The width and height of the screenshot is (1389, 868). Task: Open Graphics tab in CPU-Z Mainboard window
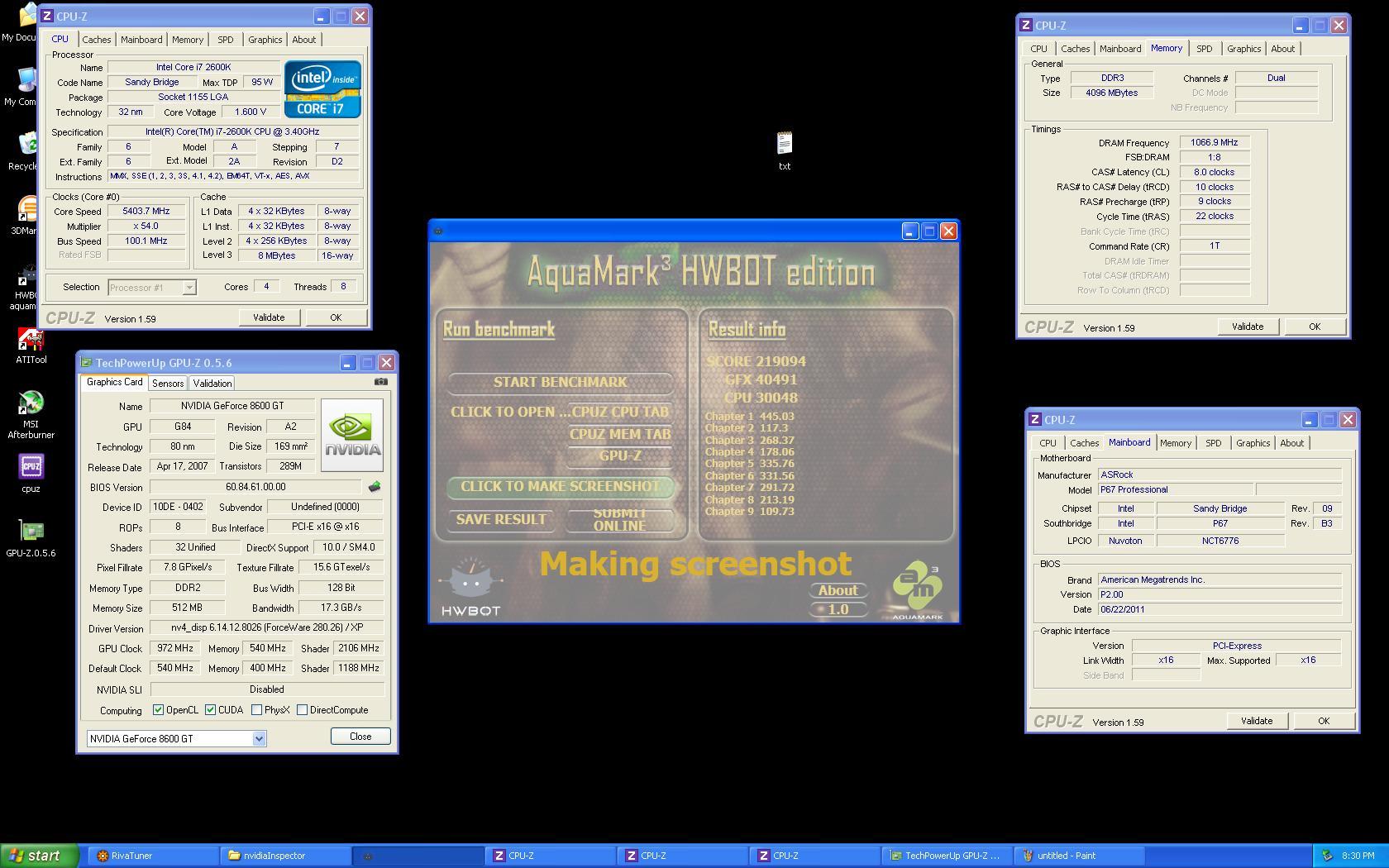click(x=1253, y=443)
